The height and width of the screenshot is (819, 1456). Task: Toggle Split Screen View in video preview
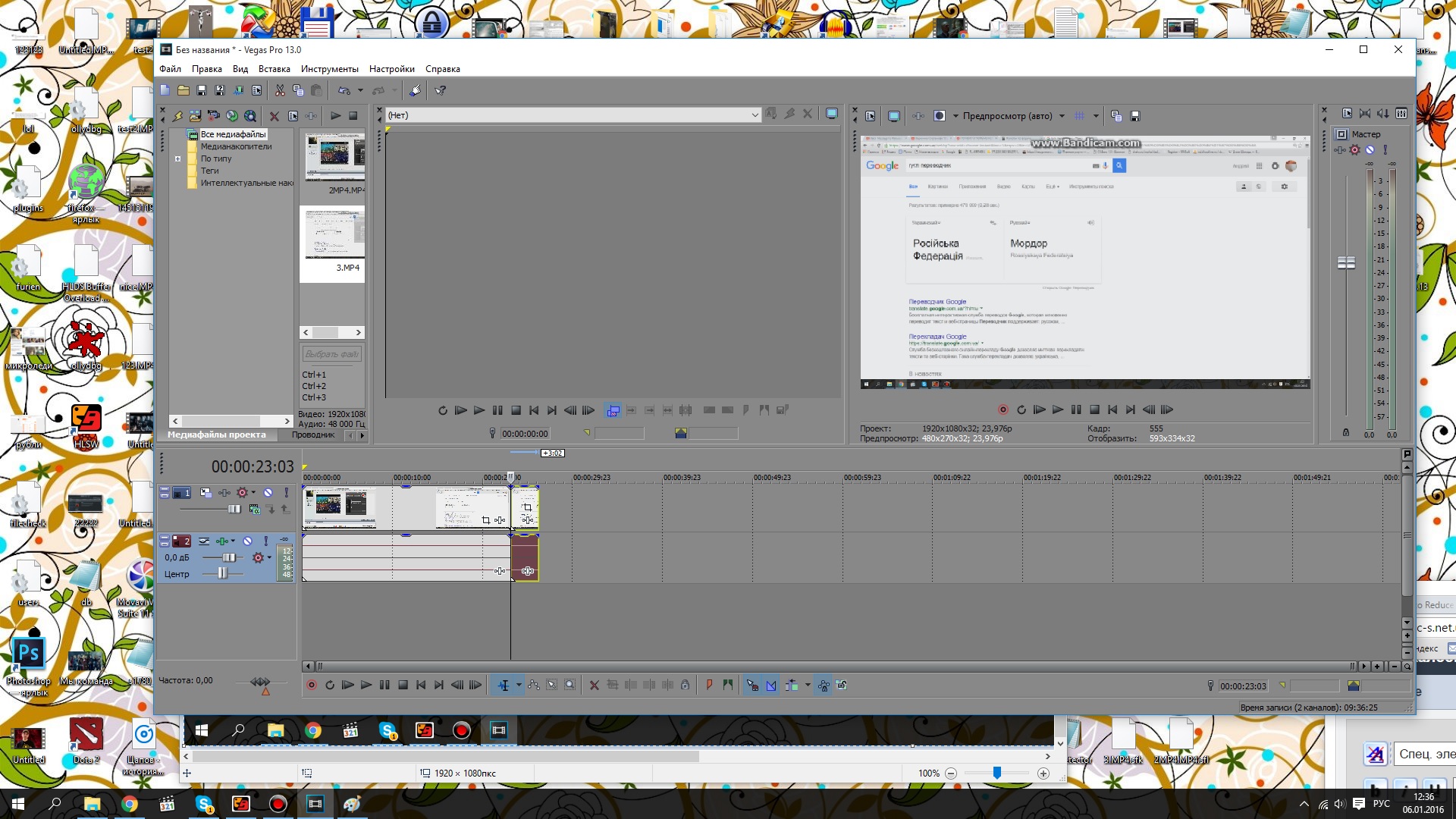[x=940, y=116]
